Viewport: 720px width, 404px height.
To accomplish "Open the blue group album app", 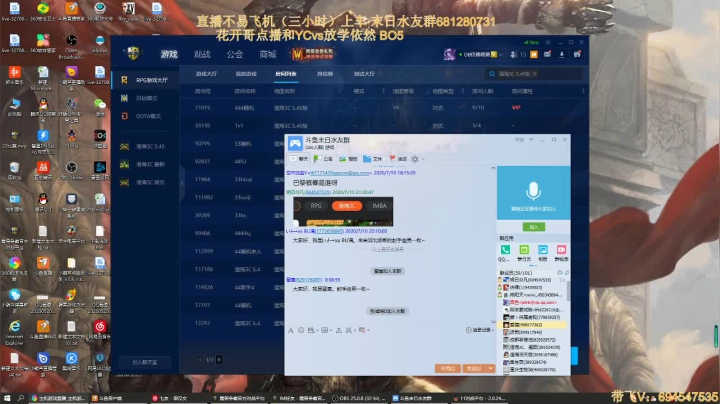I will [x=542, y=252].
